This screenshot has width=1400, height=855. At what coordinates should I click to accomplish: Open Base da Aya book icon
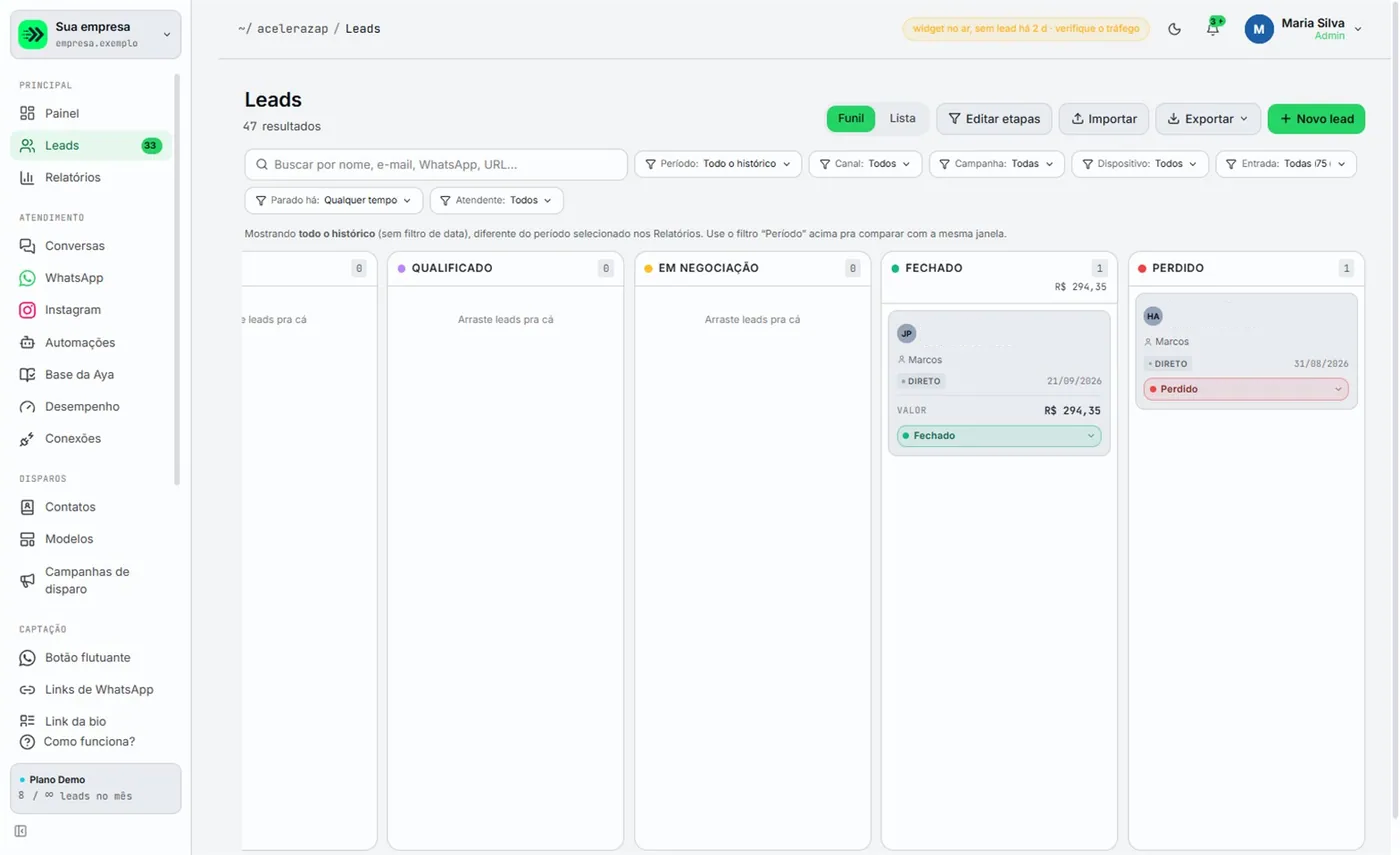[27, 374]
